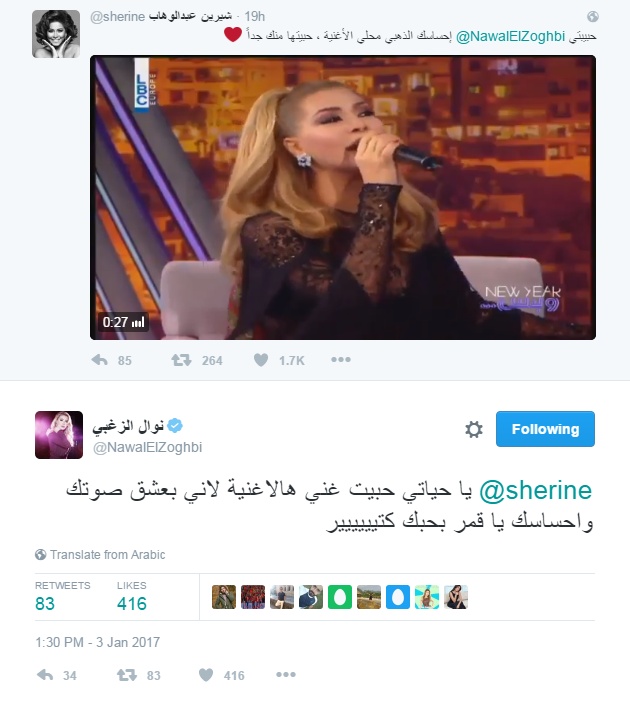
Task: Open gear settings menu beside Following
Action: [474, 429]
